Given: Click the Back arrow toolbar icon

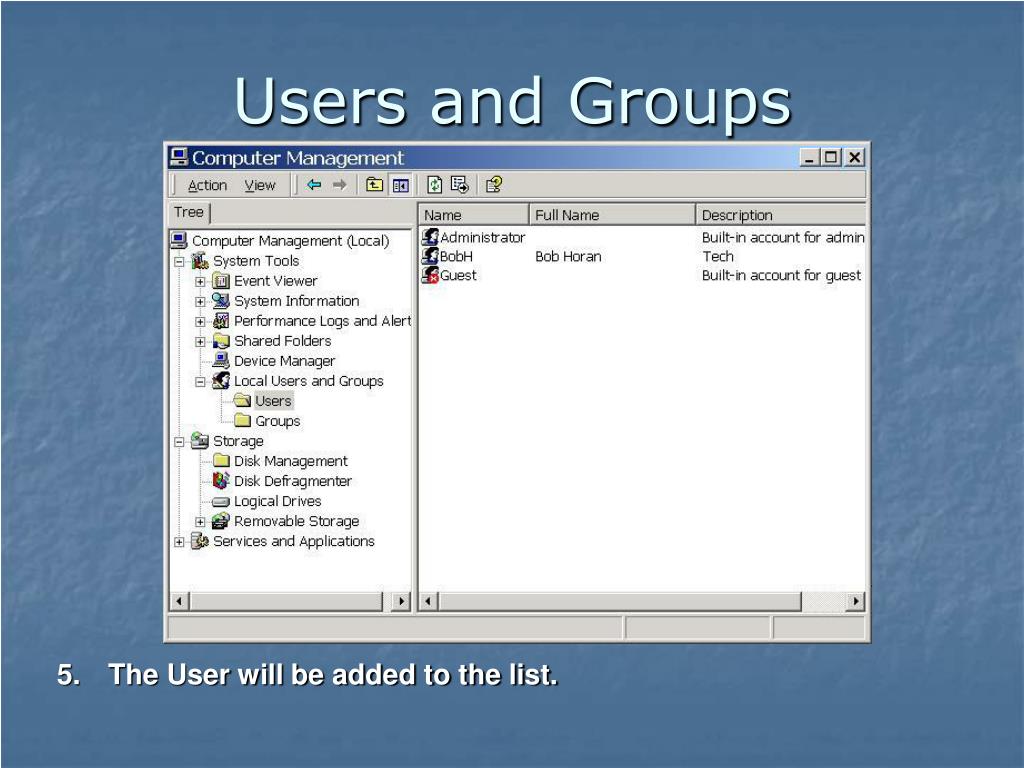Looking at the screenshot, I should click(x=314, y=185).
